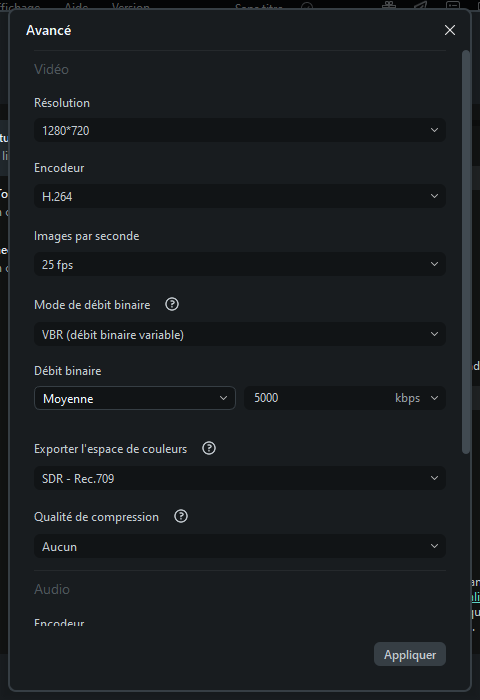This screenshot has width=480, height=700.
Task: Click the help icon next to Exporter l'espace de couleurs
Action: click(x=209, y=448)
